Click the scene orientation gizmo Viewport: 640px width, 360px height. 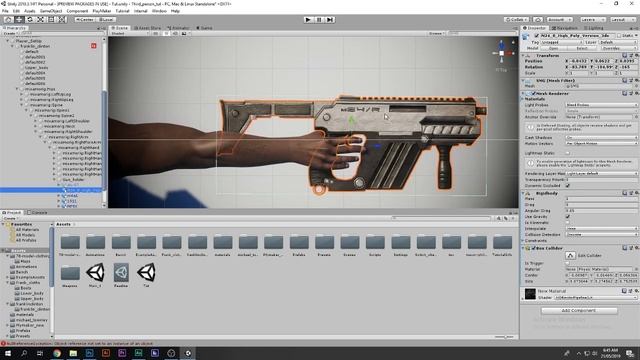click(x=502, y=53)
